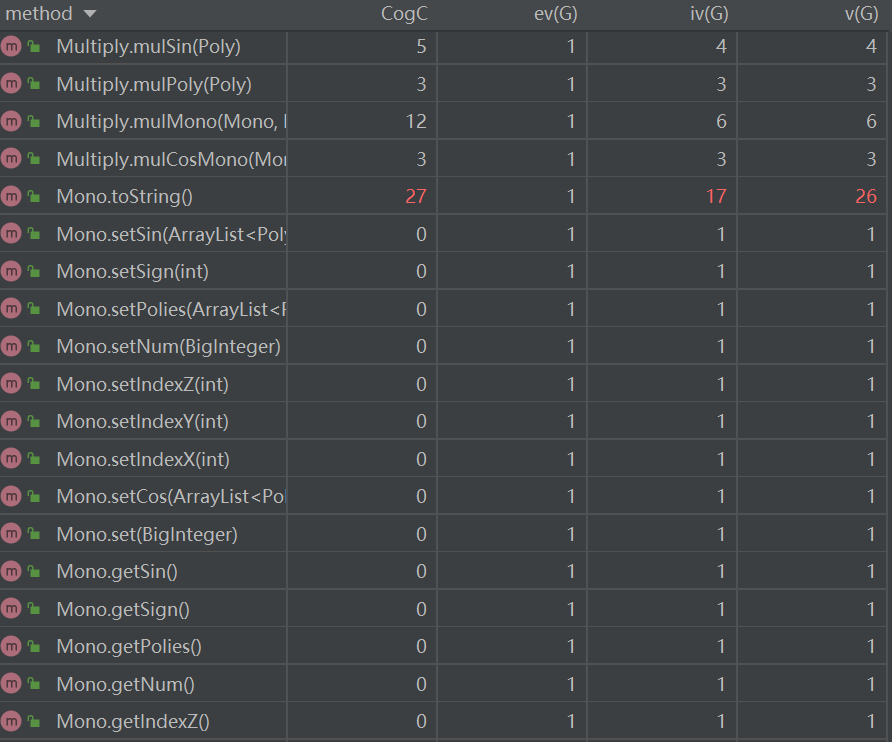Click iv(G) value 3 for Multiply.mulPoly

tap(721, 84)
